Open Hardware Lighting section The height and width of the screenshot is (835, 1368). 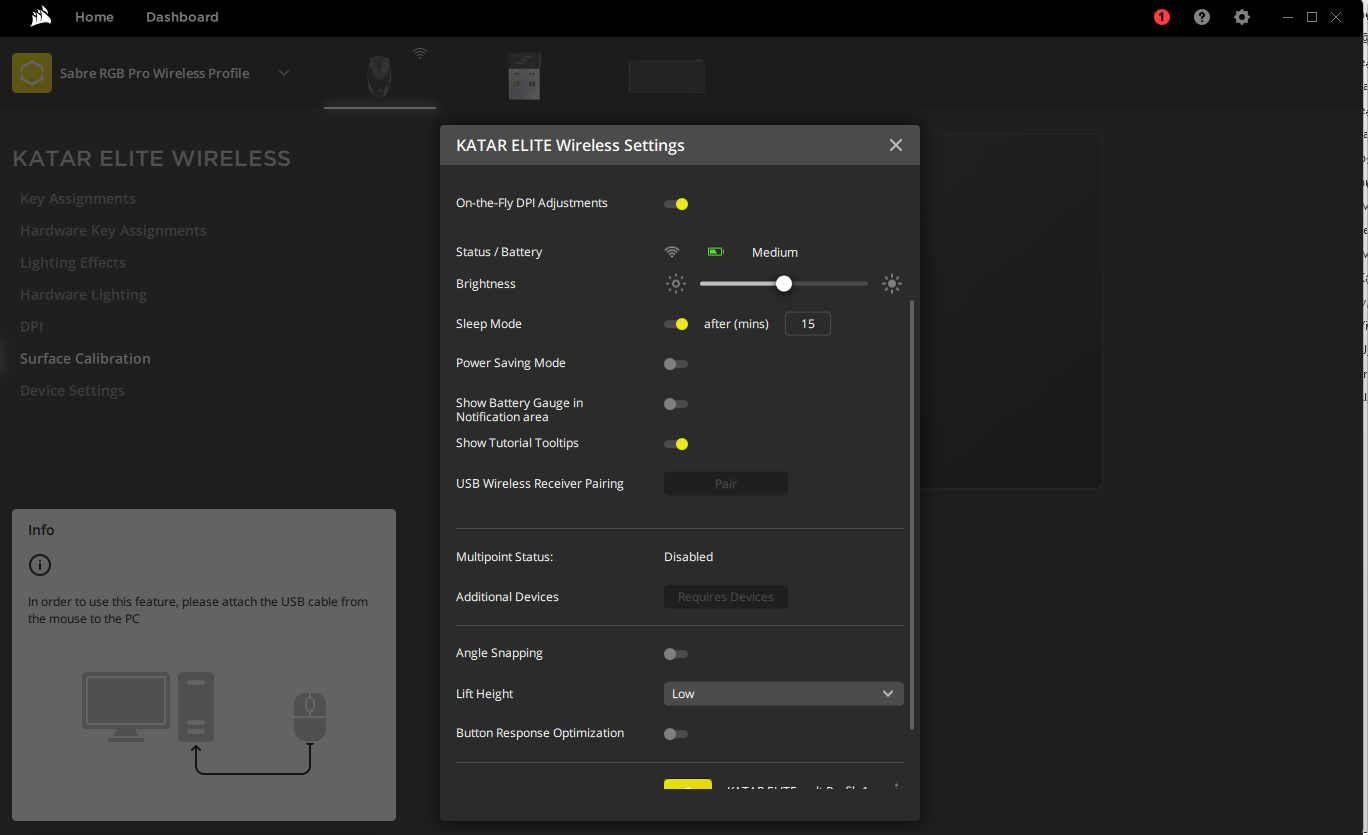click(83, 295)
